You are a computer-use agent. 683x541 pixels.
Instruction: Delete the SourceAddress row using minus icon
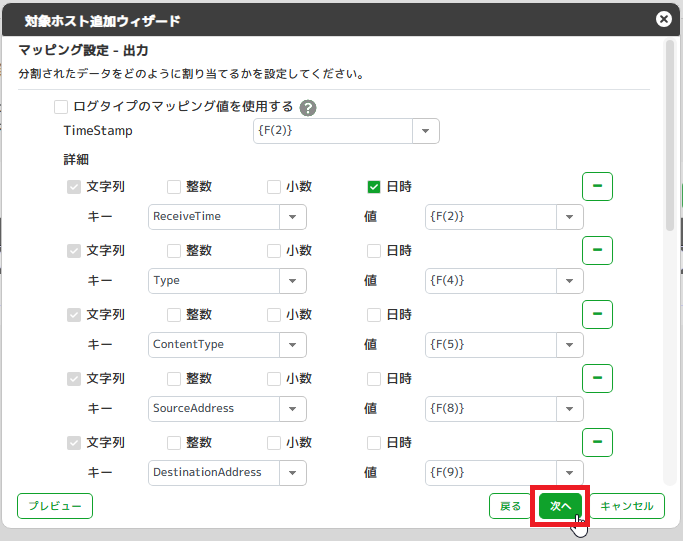597,378
